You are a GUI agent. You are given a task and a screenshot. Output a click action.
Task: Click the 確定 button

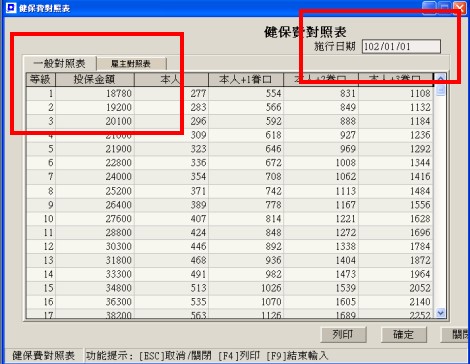click(403, 334)
